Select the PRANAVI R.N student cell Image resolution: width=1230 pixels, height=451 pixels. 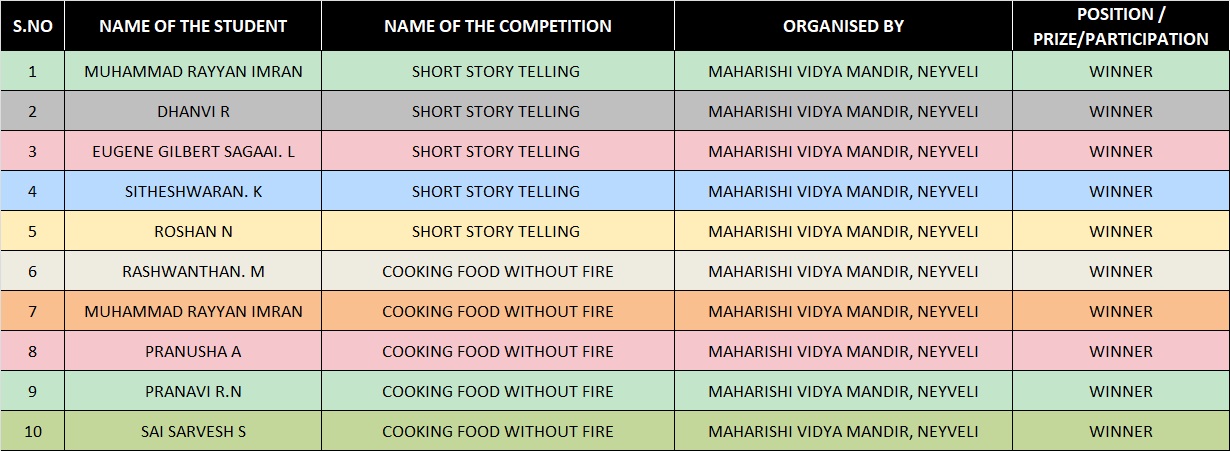point(193,392)
